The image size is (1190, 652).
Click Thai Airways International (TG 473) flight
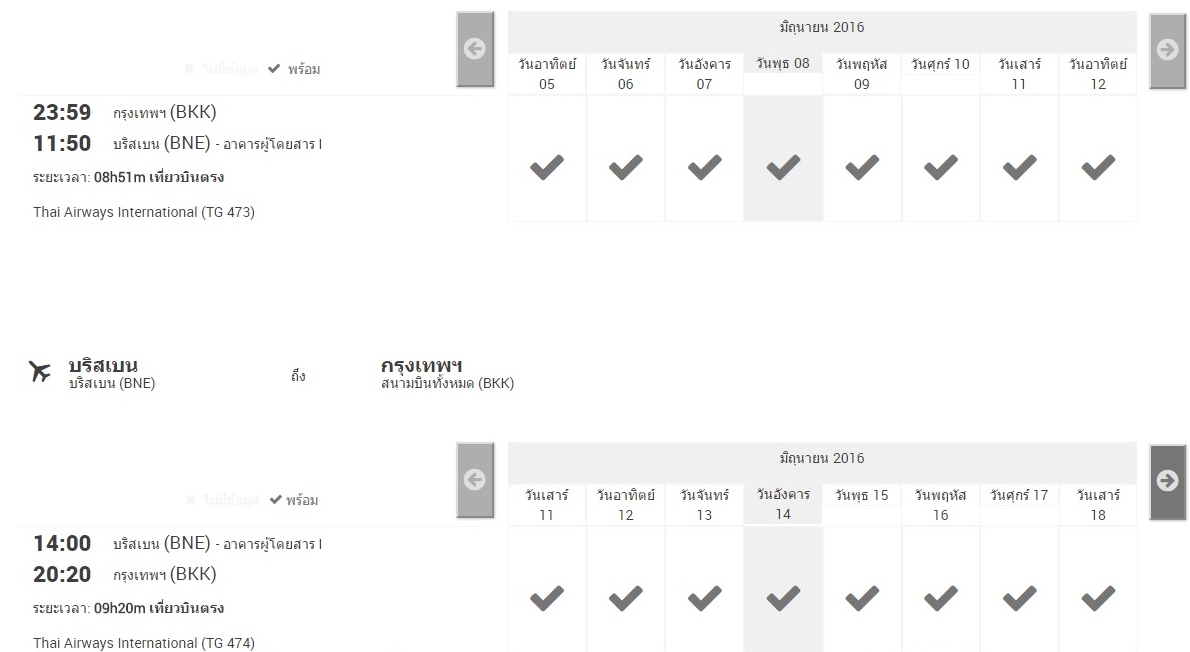pyautogui.click(x=144, y=212)
